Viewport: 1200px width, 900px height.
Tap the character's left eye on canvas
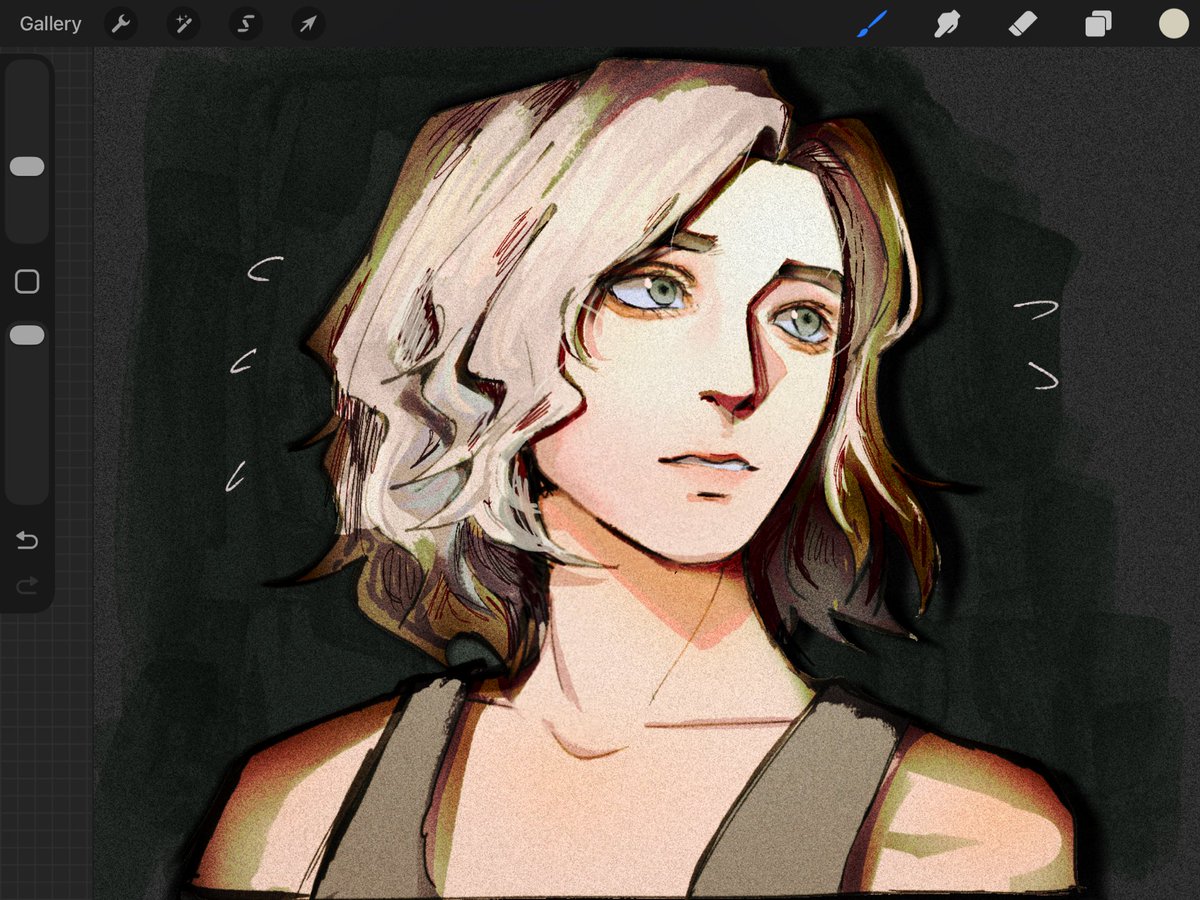(x=803, y=322)
